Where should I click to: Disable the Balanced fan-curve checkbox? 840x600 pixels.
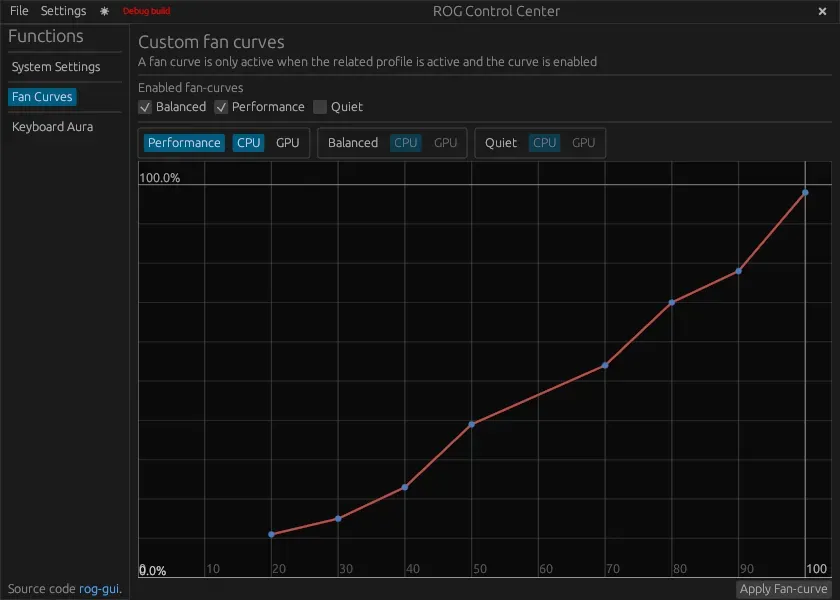point(146,107)
